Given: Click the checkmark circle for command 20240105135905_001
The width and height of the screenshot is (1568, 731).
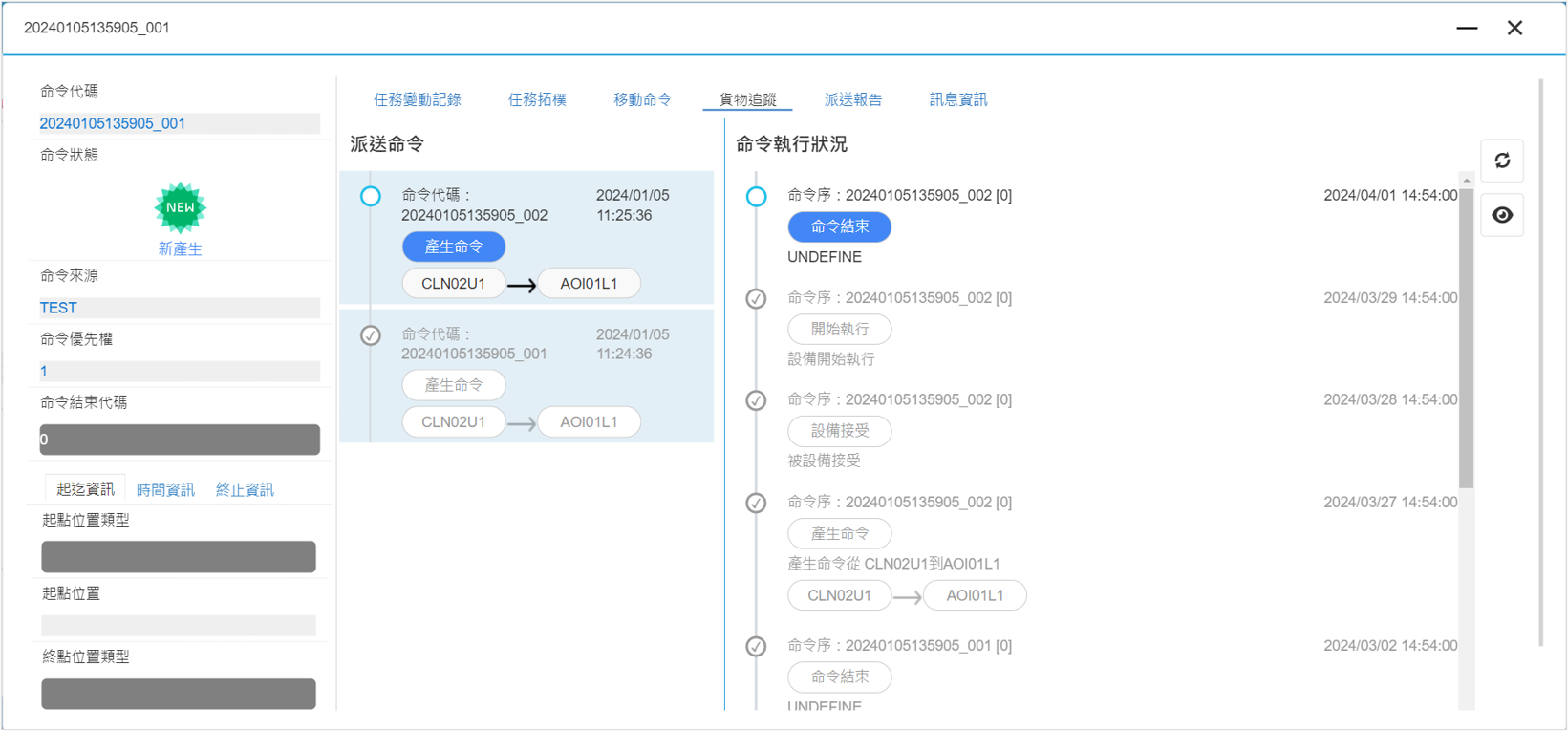Looking at the screenshot, I should pos(371,335).
